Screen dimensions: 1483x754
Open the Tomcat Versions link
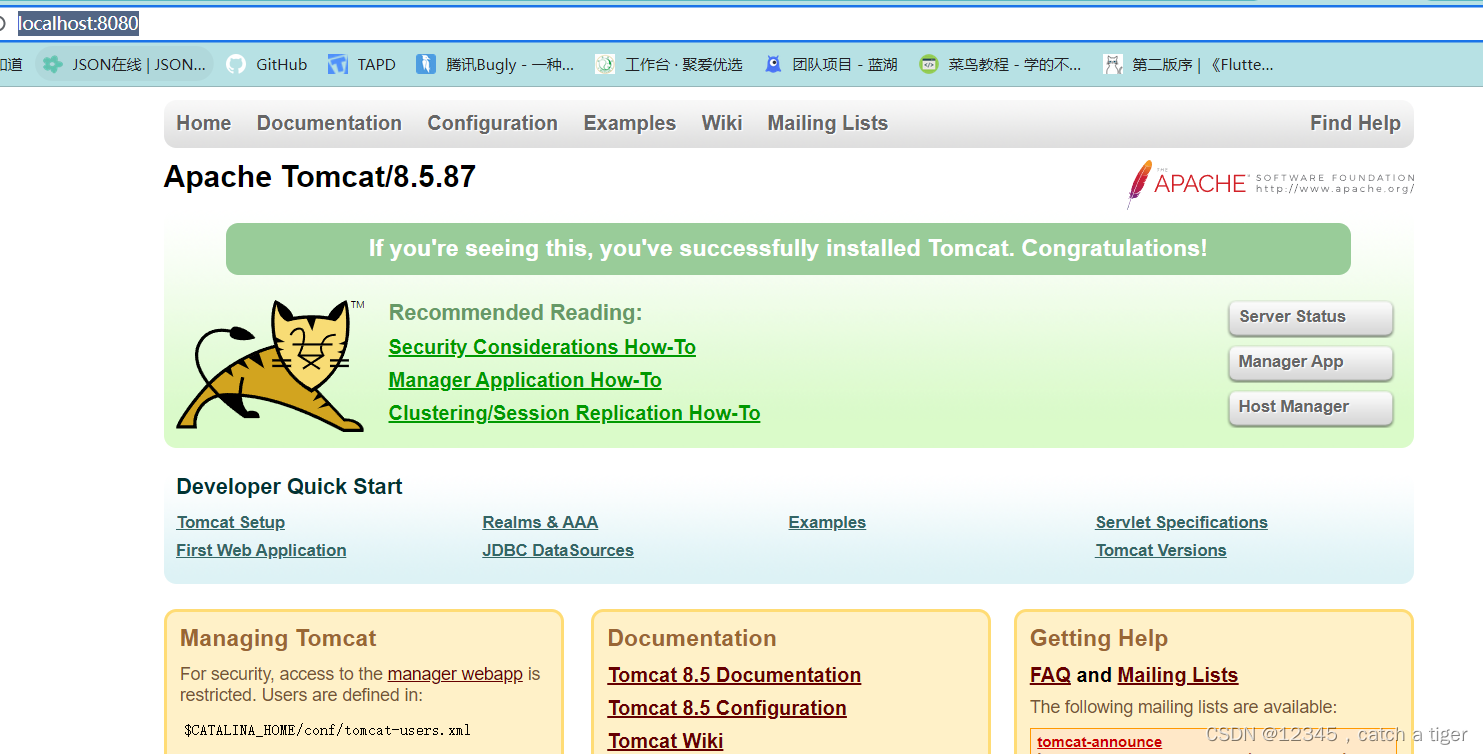(1161, 550)
